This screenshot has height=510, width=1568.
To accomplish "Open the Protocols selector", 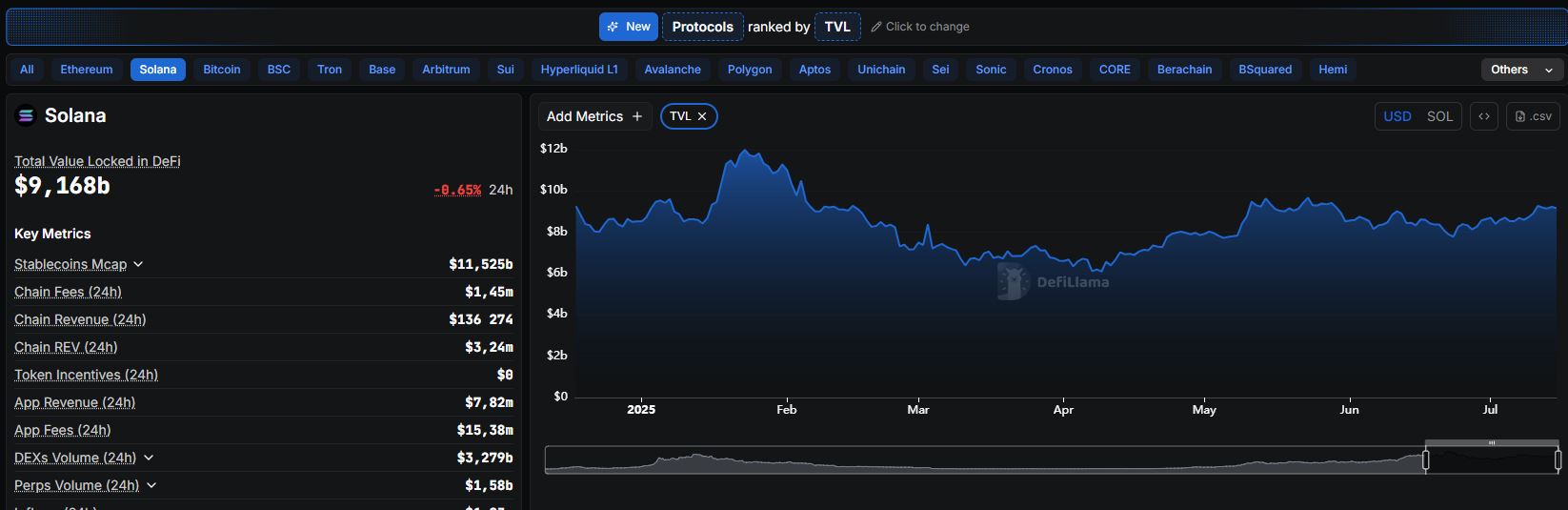I will click(702, 27).
